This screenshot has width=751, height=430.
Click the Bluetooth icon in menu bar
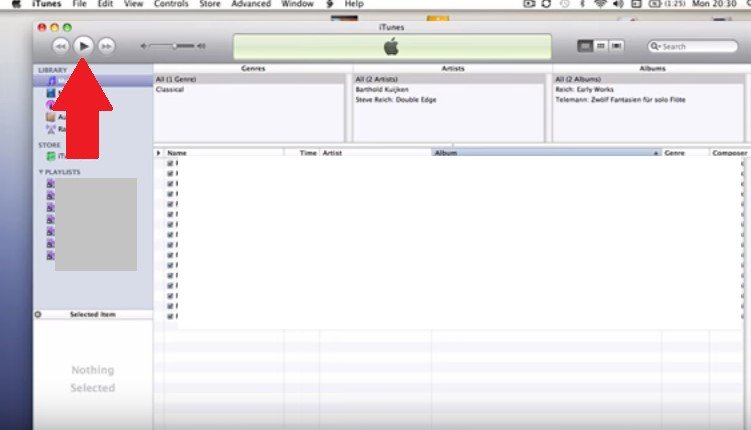[x=582, y=4]
